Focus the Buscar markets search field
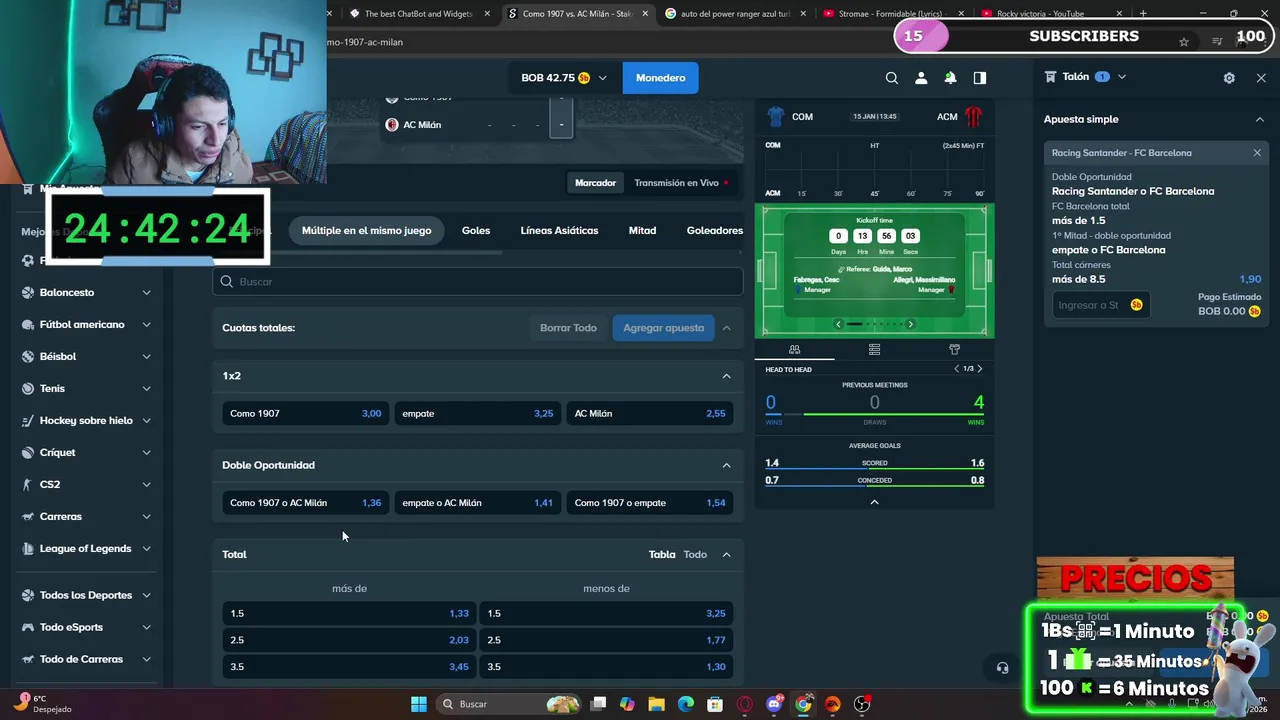 [x=477, y=282]
